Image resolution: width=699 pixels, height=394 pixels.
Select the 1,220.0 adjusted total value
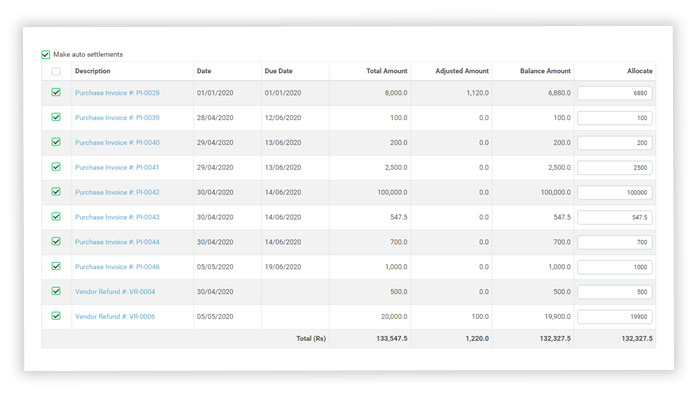click(477, 339)
